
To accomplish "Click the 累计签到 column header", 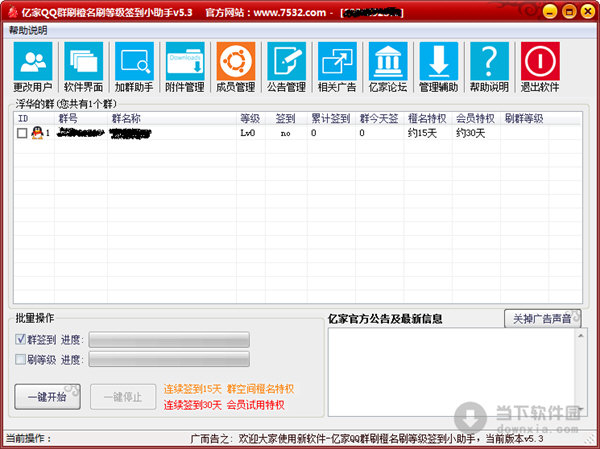I will coord(331,119).
